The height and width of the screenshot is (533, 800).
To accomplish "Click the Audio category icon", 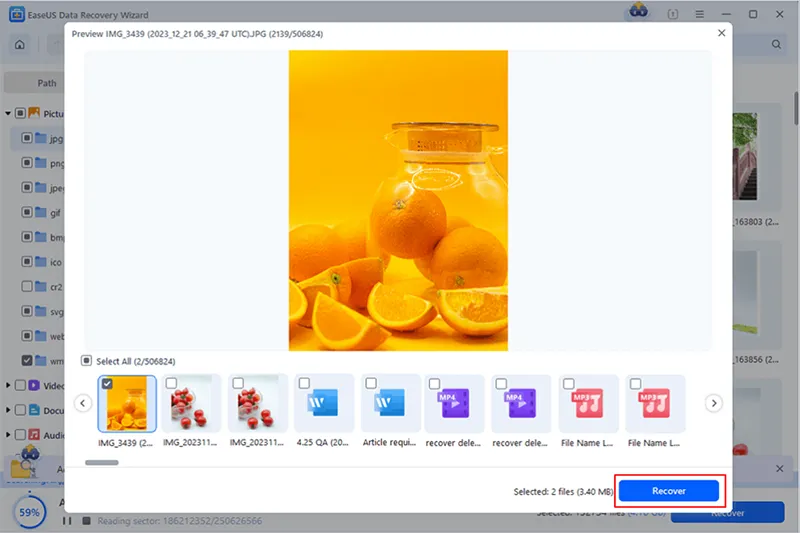I will (34, 435).
